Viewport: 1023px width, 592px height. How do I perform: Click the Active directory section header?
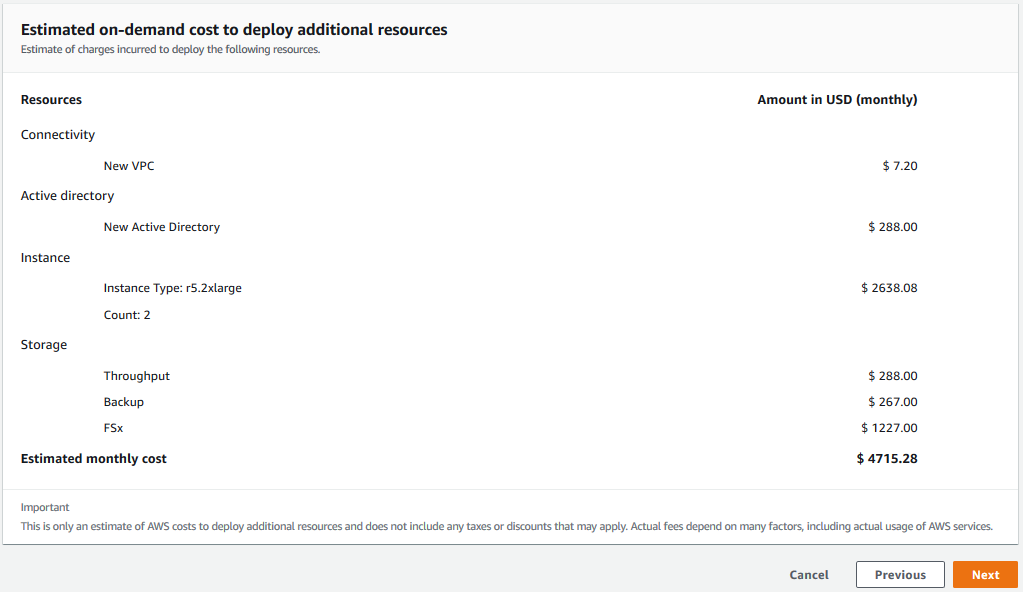67,195
